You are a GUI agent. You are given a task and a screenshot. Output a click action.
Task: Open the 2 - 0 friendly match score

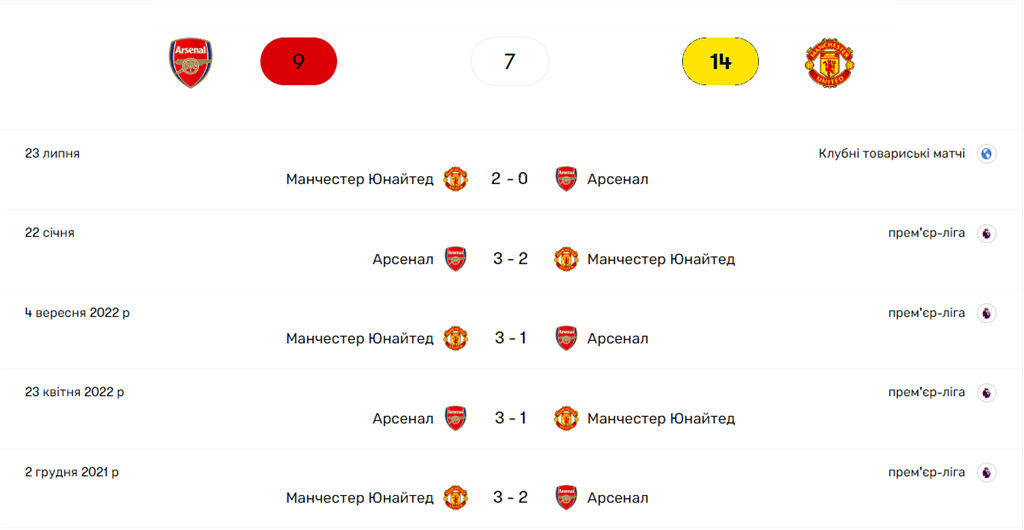pyautogui.click(x=510, y=179)
